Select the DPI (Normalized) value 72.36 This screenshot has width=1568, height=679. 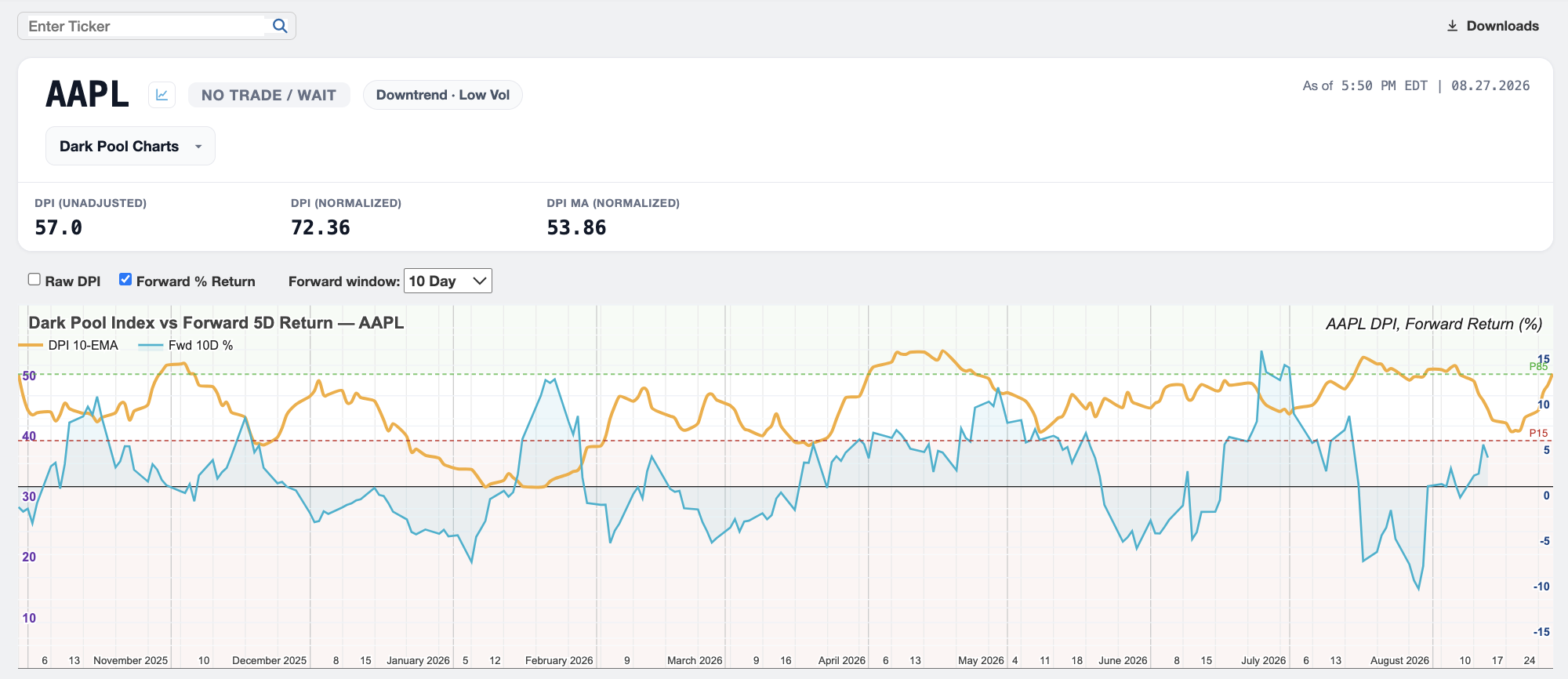point(321,227)
